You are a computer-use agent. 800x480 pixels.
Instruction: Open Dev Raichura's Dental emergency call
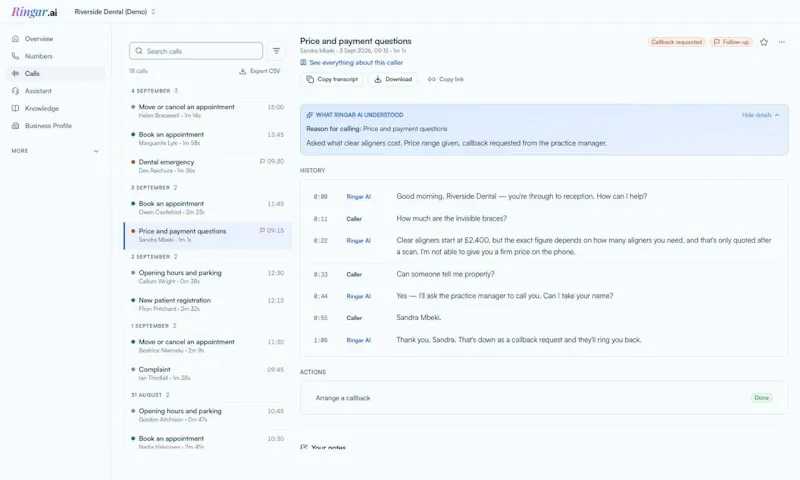208,166
